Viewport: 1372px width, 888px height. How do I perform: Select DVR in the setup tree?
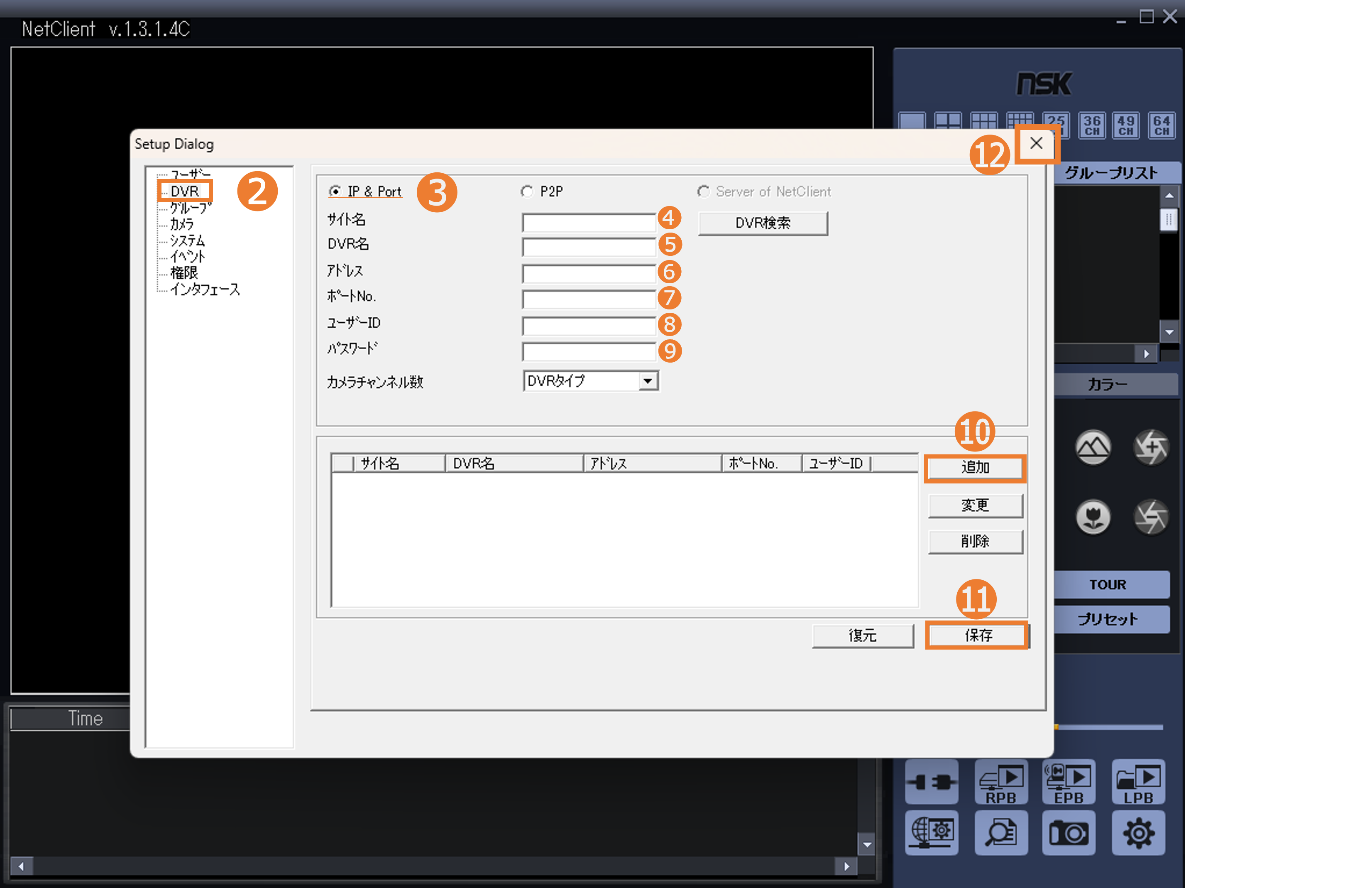pyautogui.click(x=185, y=191)
